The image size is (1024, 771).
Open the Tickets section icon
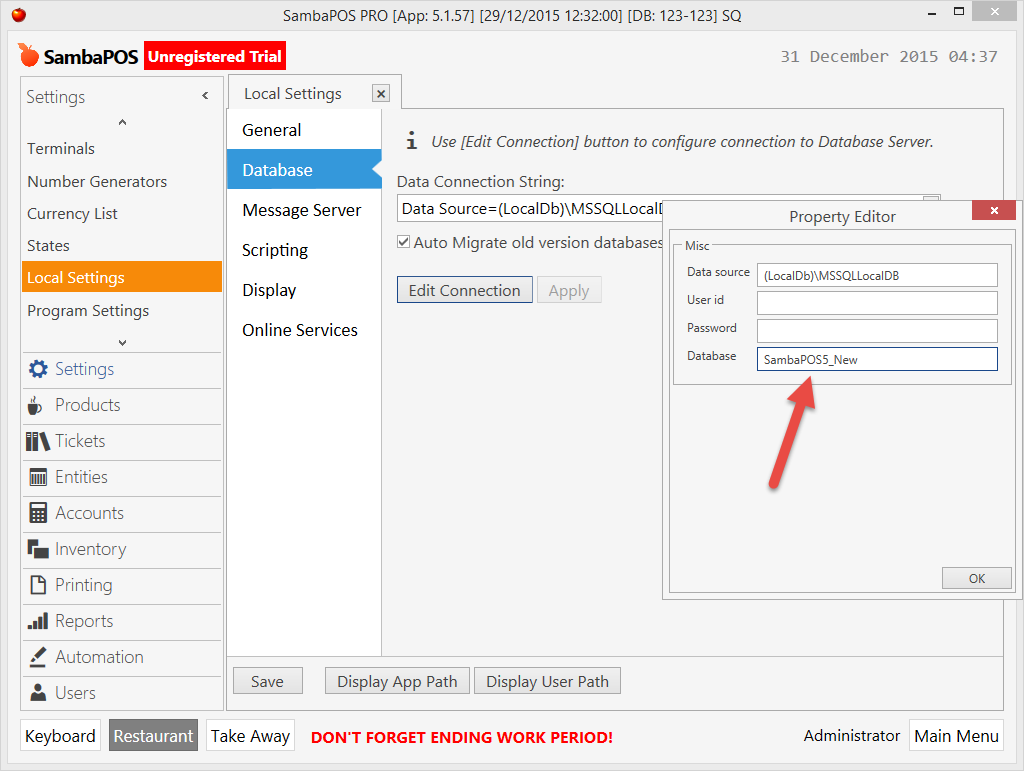point(39,442)
